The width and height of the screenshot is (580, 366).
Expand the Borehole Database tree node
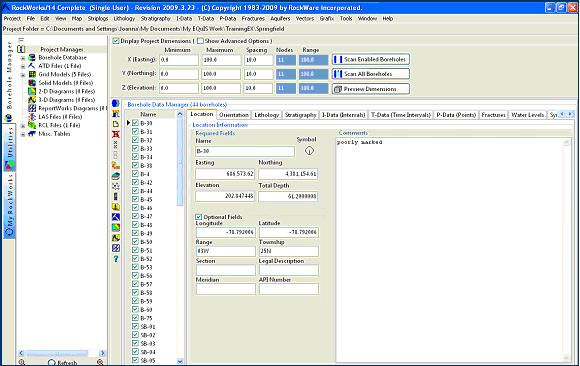pyautogui.click(x=23, y=58)
